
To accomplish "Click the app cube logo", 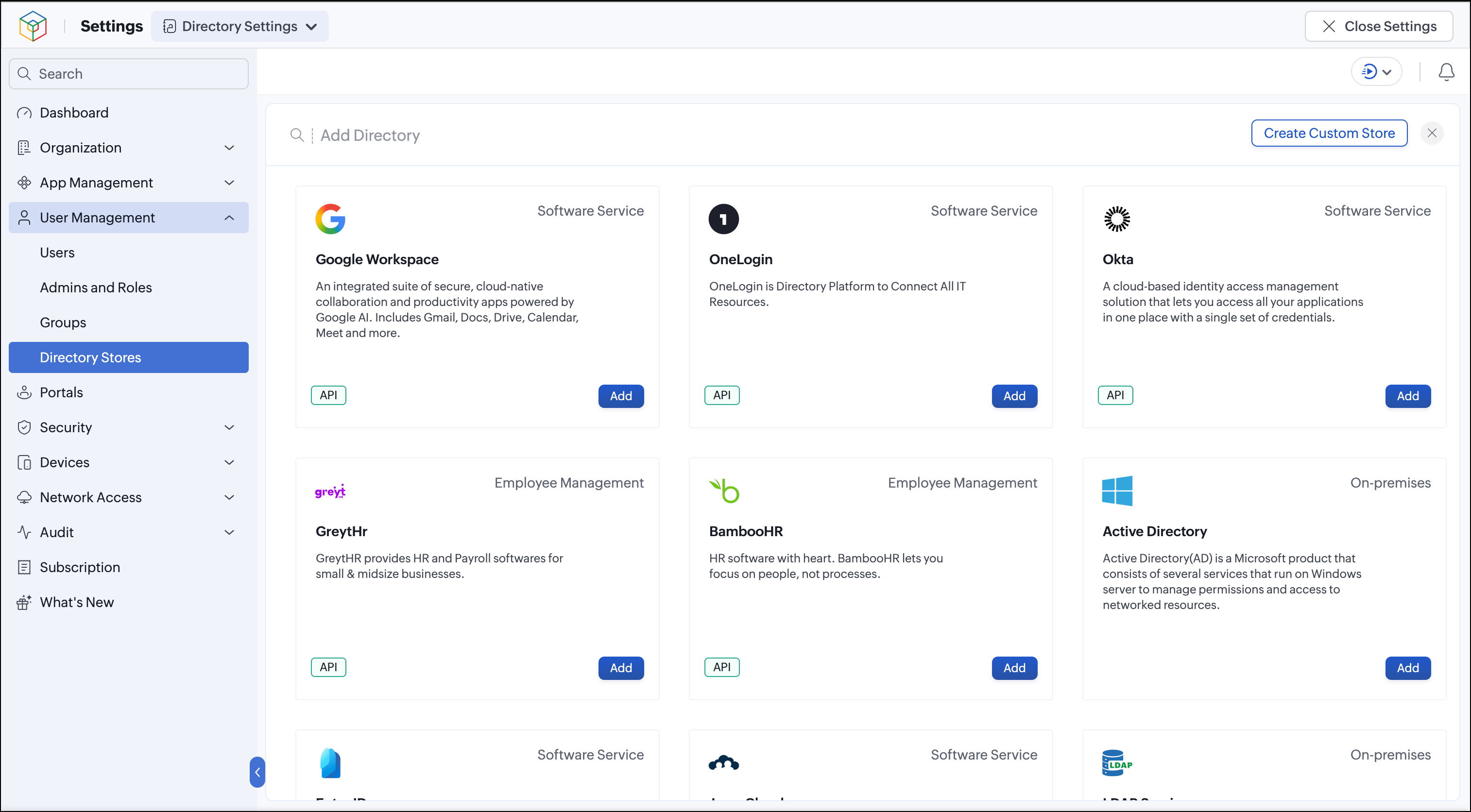I will [x=33, y=26].
